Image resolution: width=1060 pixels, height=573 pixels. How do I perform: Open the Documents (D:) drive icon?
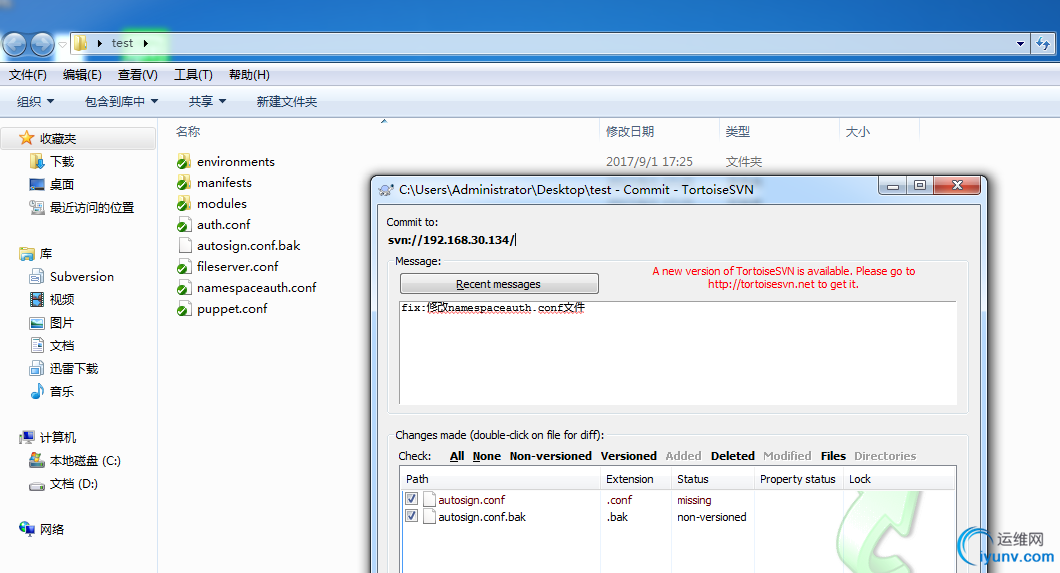[x=37, y=484]
